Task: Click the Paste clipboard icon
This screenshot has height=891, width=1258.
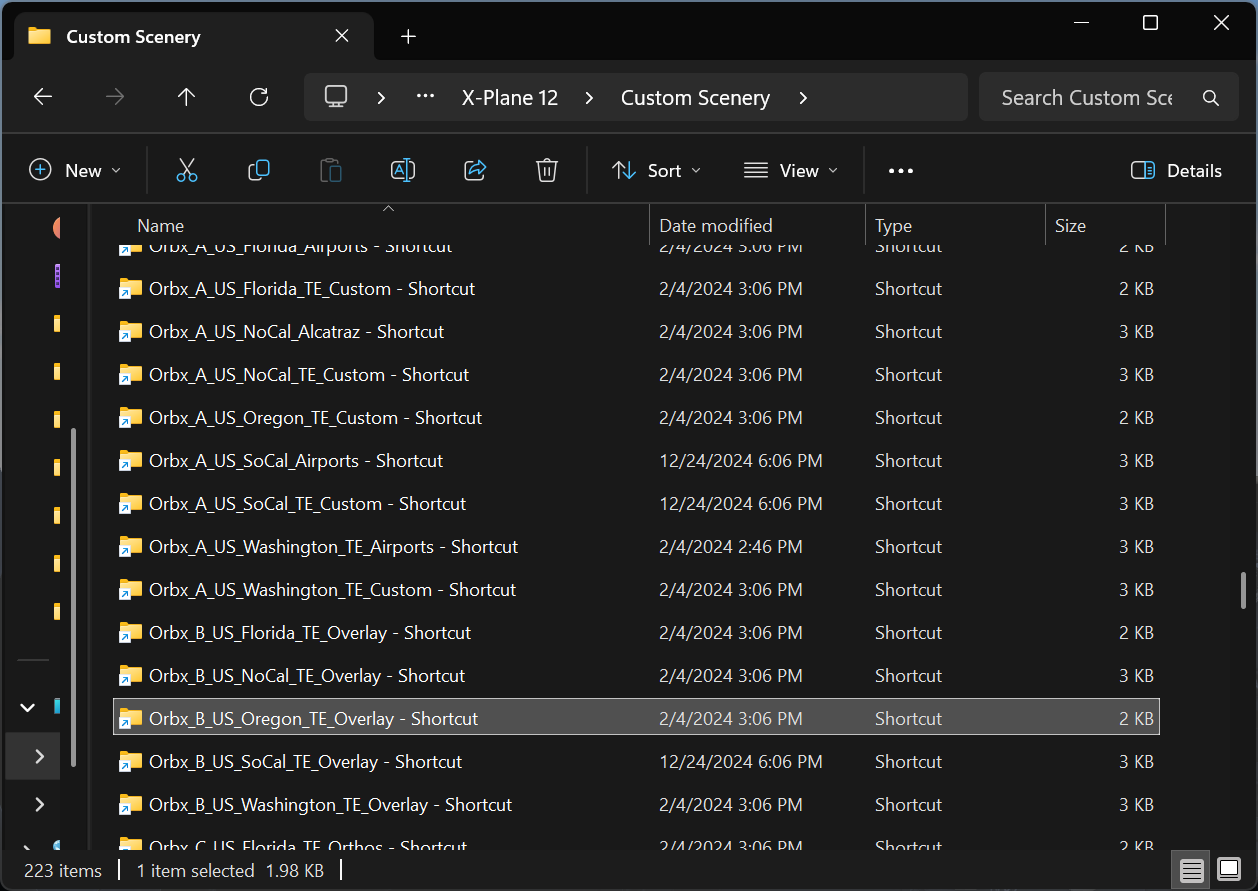Action: tap(331, 171)
